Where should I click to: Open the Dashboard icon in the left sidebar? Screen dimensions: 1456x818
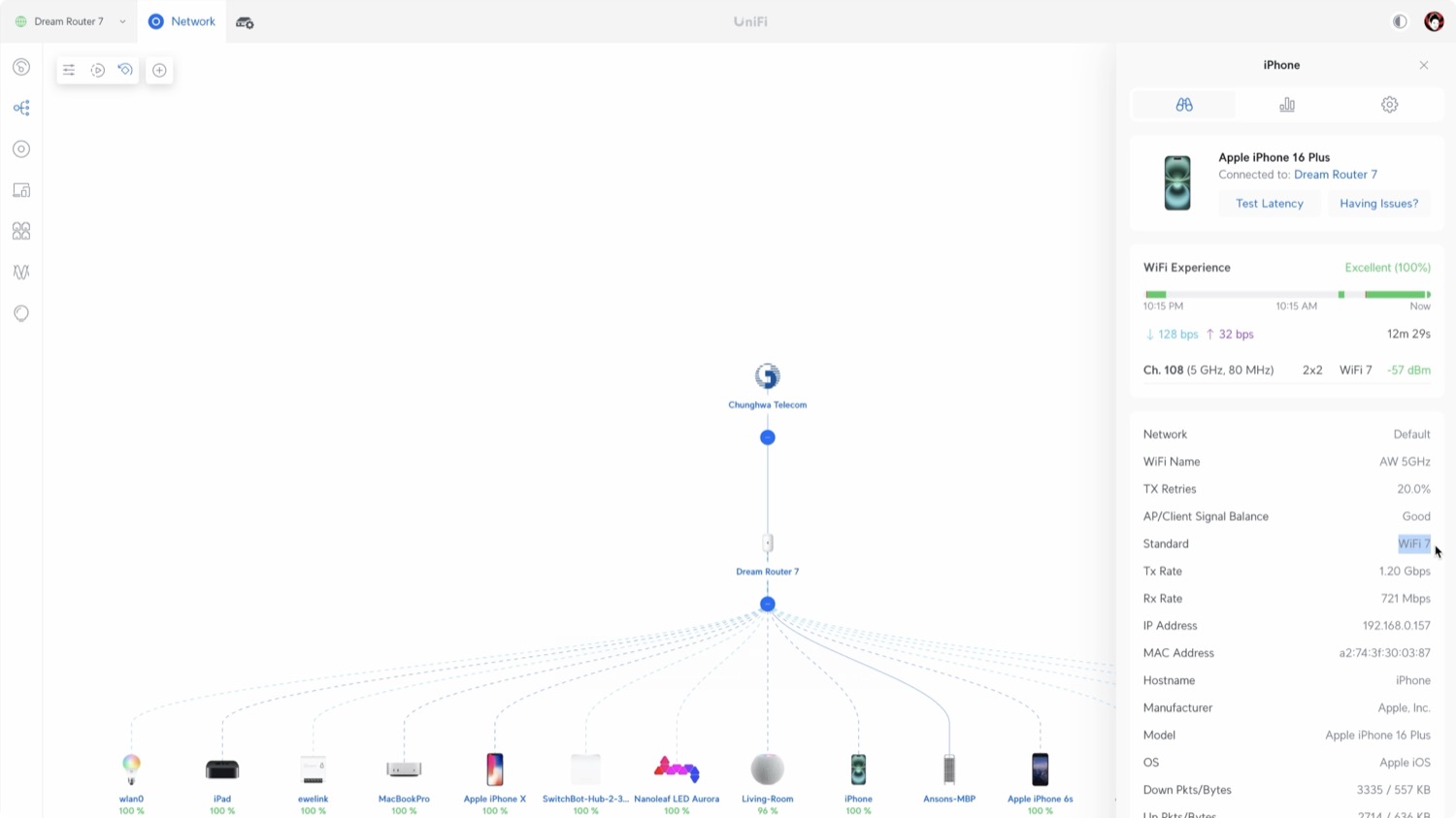(x=21, y=67)
